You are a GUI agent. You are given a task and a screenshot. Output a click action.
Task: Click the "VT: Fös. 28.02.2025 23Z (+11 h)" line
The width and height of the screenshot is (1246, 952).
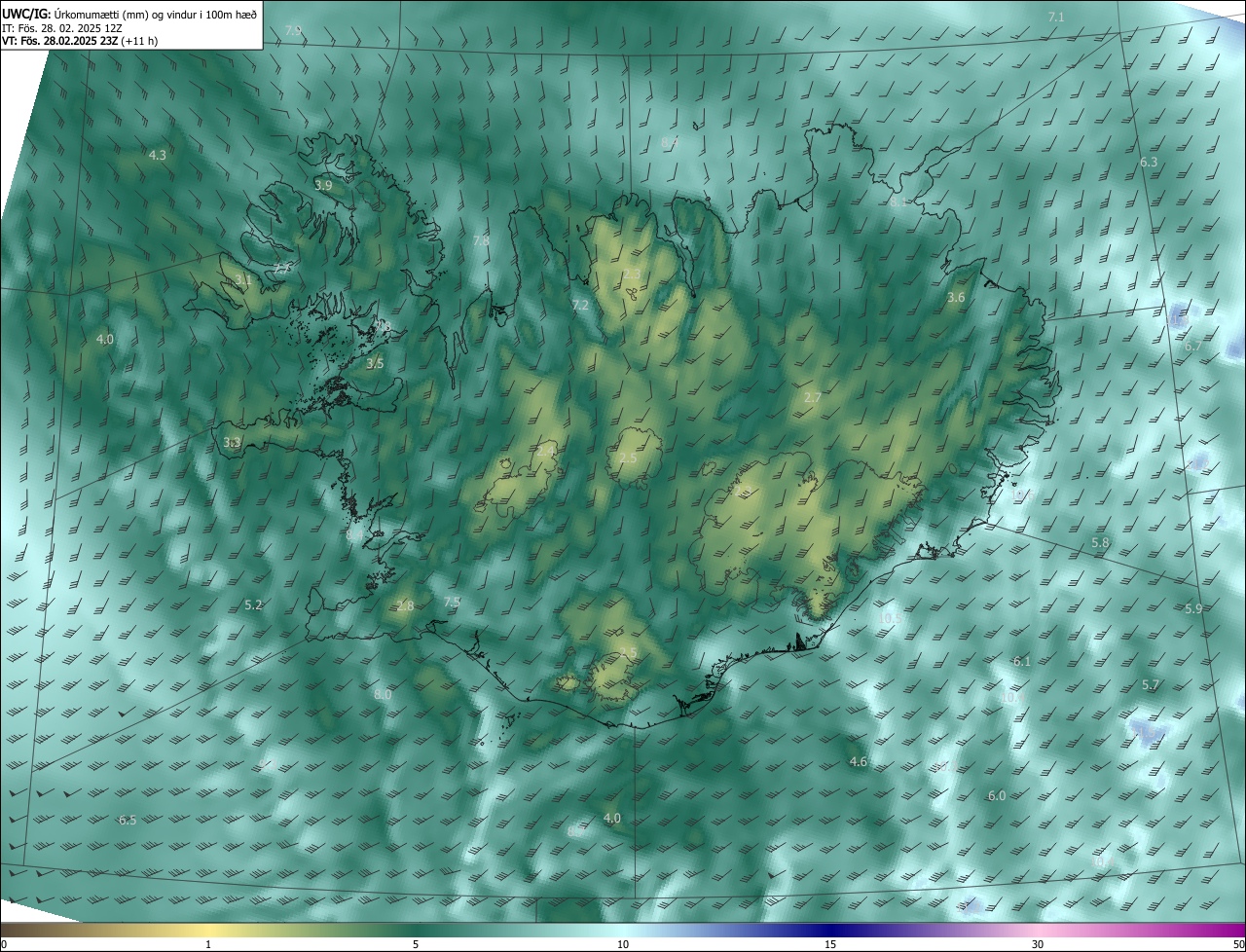pos(80,41)
